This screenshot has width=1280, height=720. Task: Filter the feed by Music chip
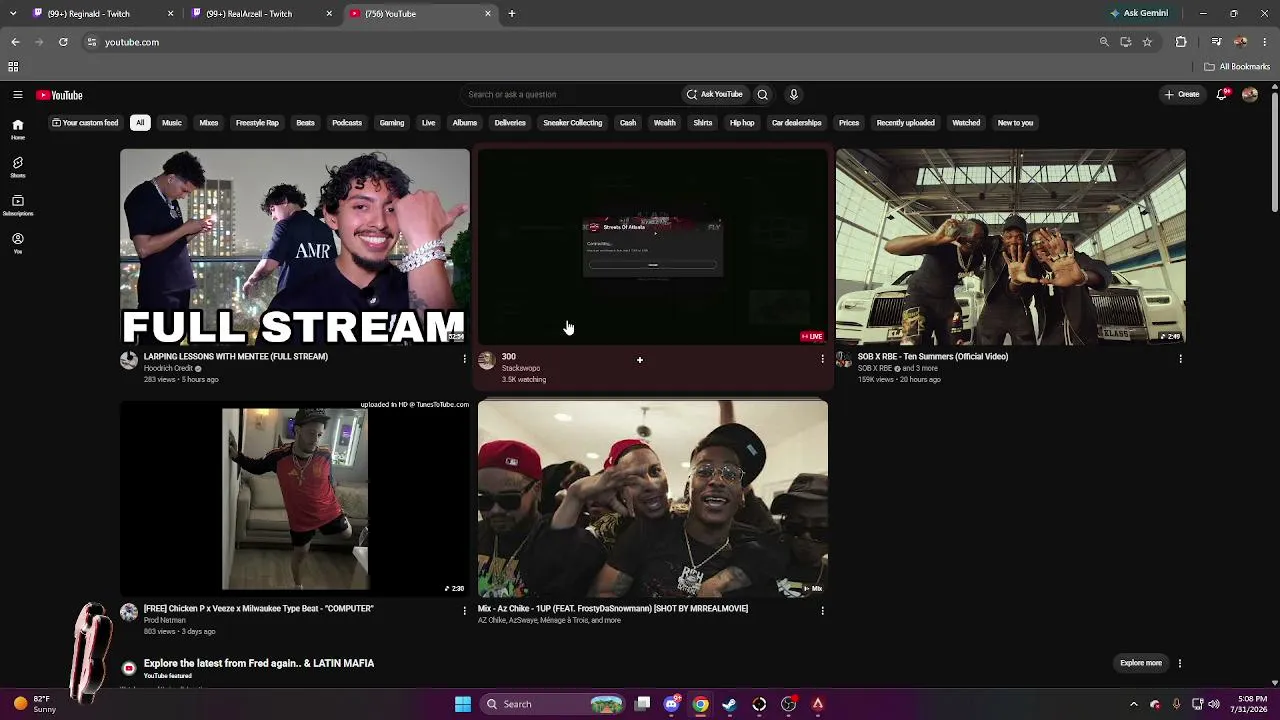point(172,123)
